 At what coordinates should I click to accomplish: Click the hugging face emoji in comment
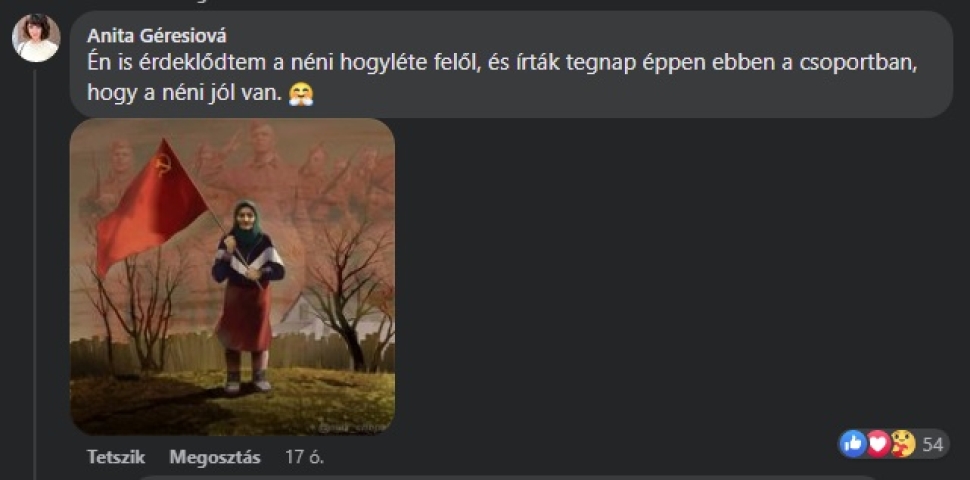pos(301,94)
